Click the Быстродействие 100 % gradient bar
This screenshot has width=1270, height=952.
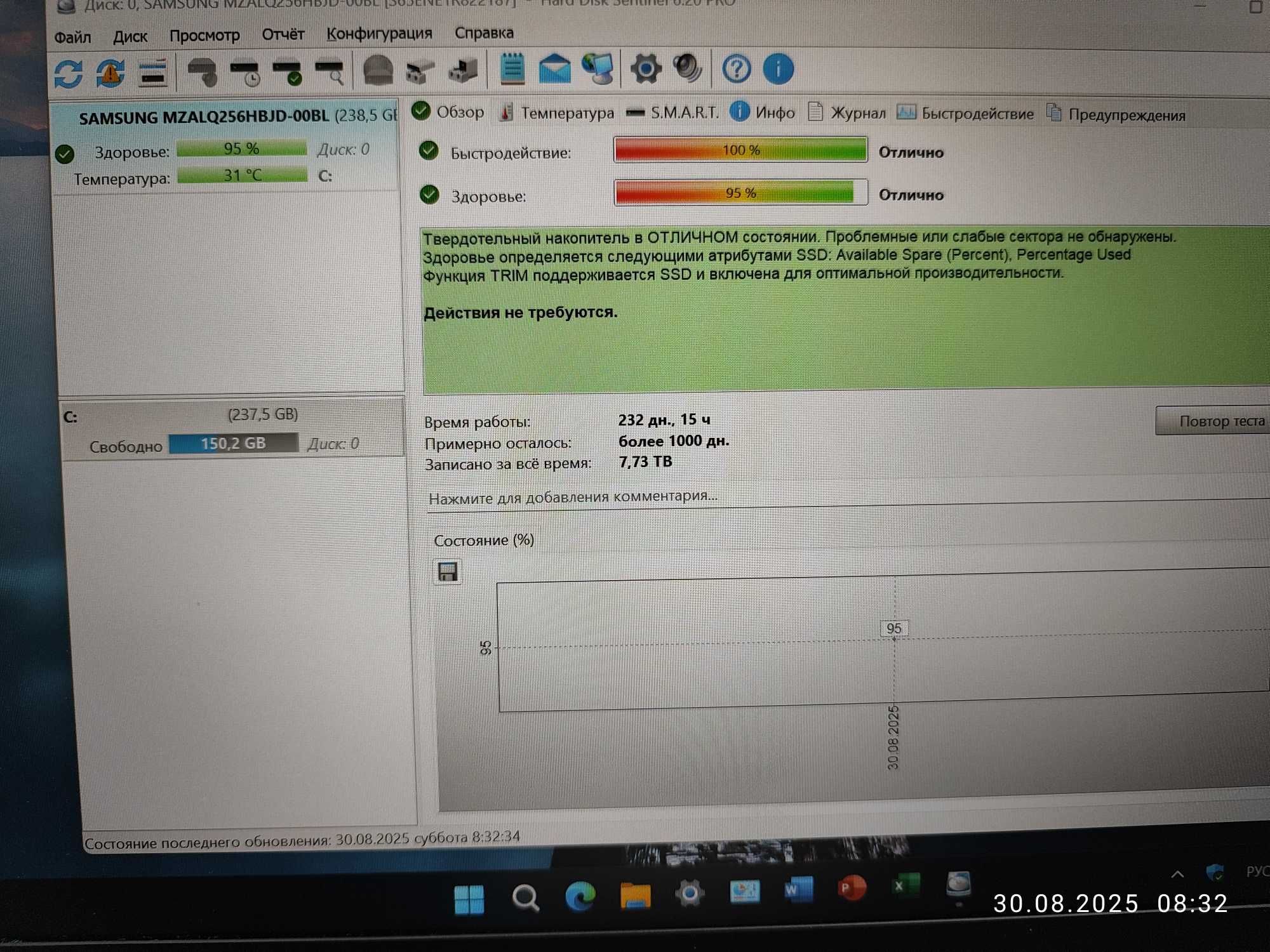(x=740, y=150)
